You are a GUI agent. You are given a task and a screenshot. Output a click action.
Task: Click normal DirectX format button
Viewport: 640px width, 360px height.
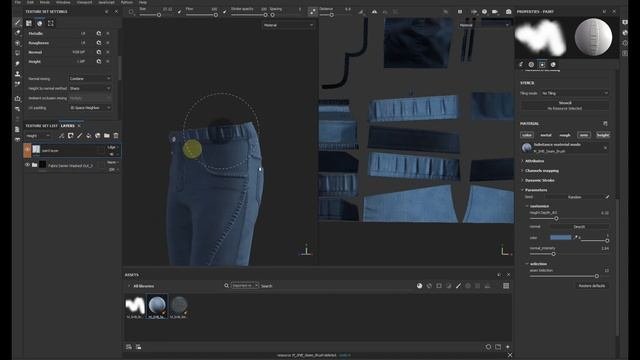(579, 227)
